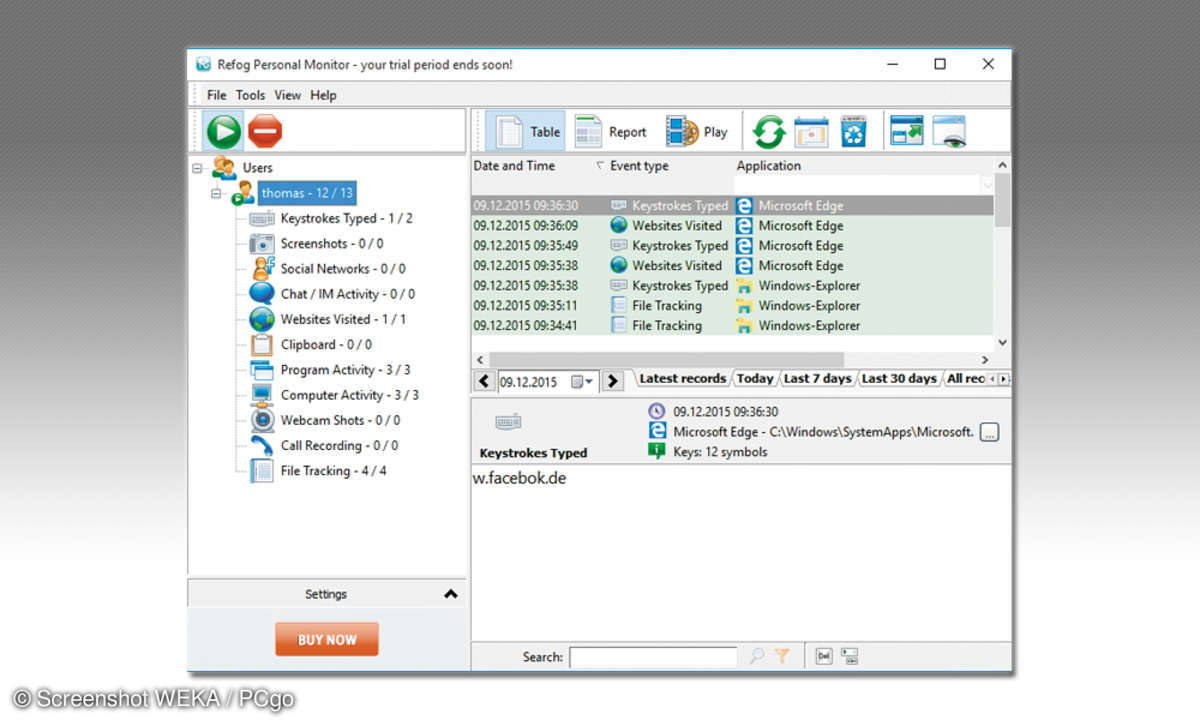The width and height of the screenshot is (1200, 720).
Task: Open the Tools menu
Action: (x=250, y=95)
